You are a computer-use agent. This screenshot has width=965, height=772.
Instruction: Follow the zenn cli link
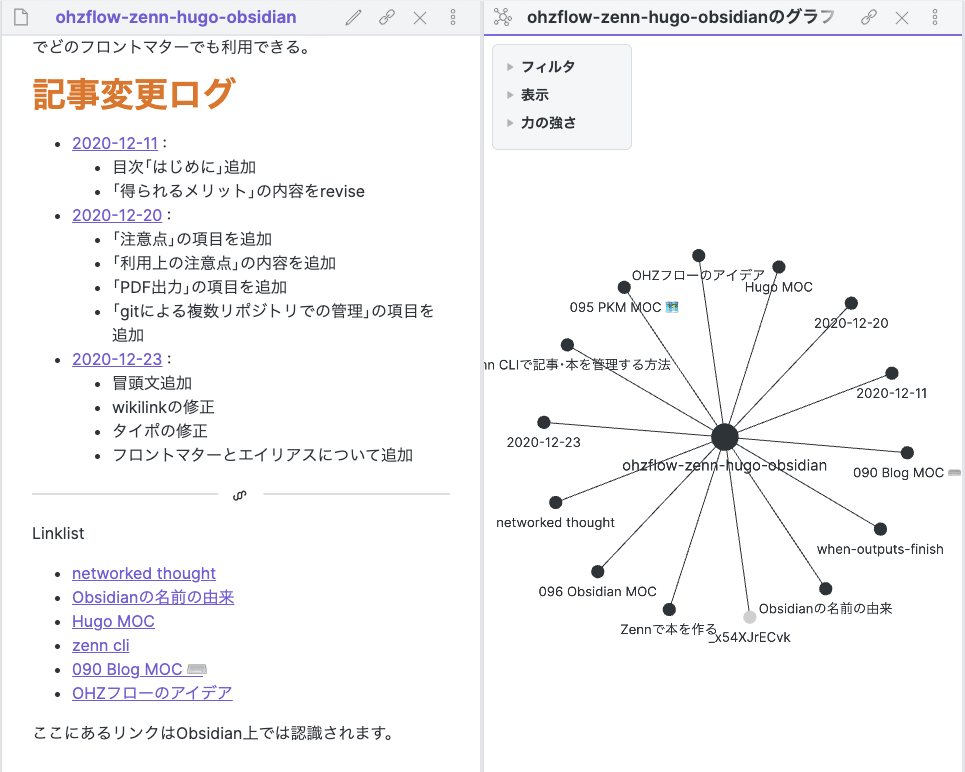(x=100, y=645)
